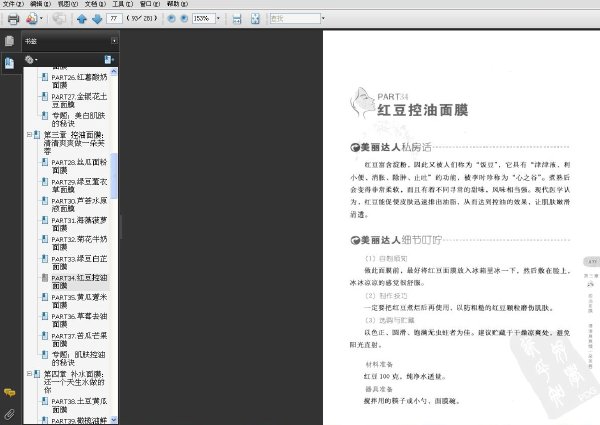Image resolution: width=600 pixels, height=425 pixels.
Task: Open the 文件 menu
Action: (13, 4)
